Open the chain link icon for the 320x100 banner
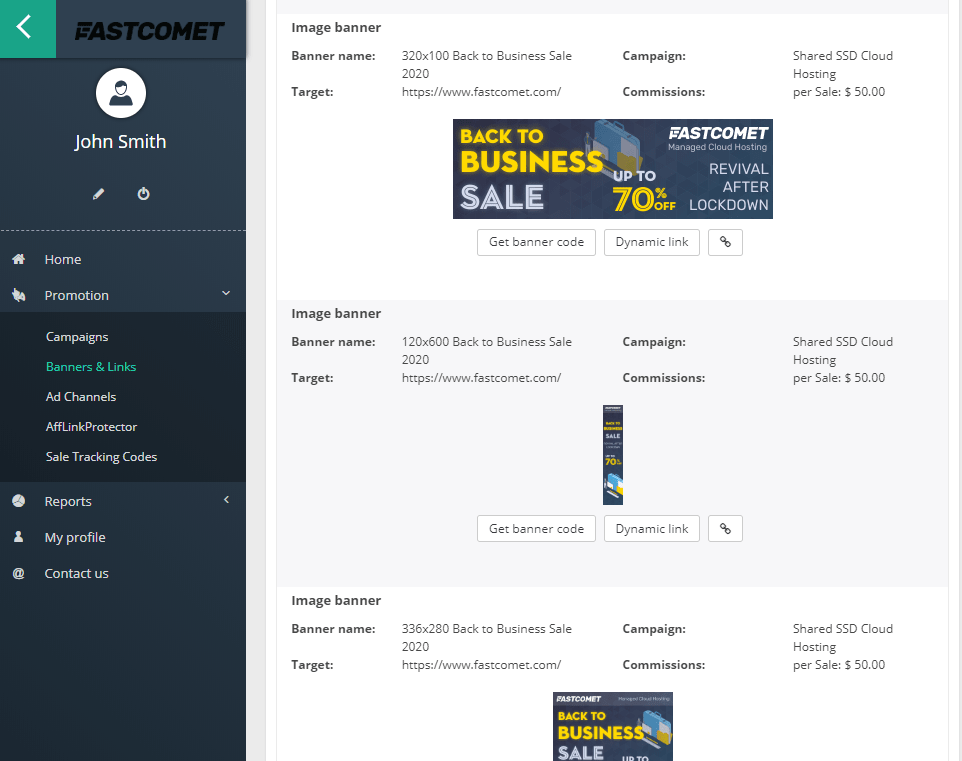 point(725,242)
